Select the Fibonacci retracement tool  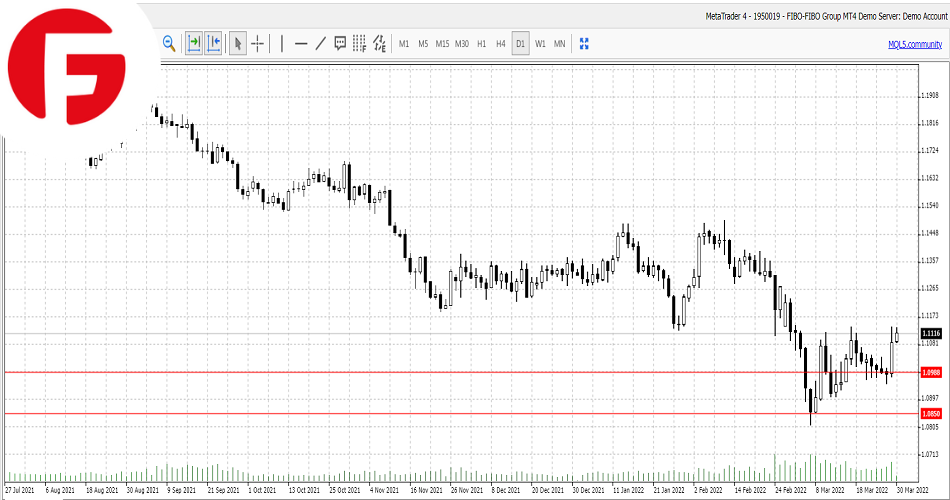click(x=359, y=43)
